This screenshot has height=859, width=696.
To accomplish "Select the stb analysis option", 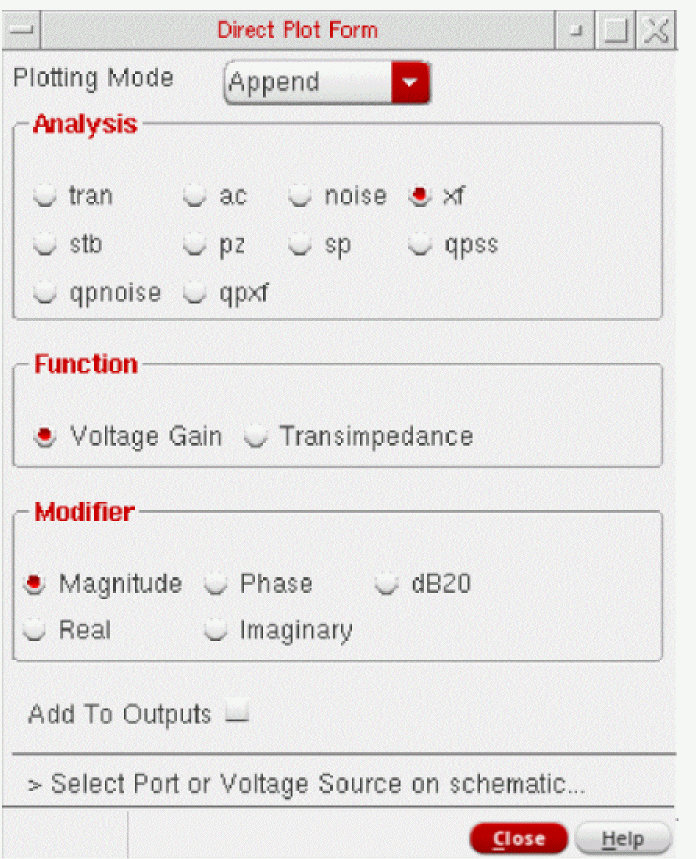I will [45, 244].
